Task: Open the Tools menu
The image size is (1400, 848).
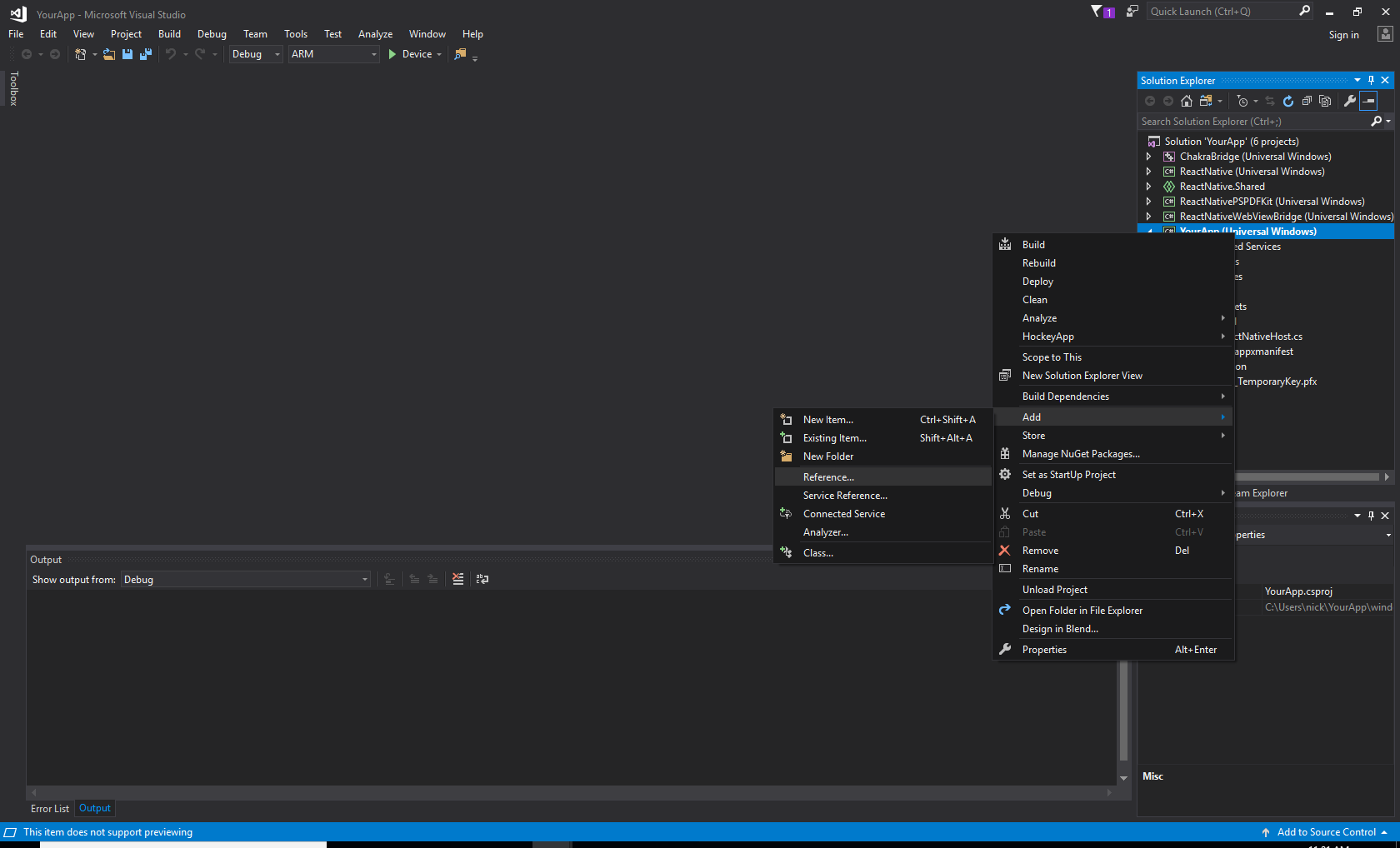Action: 296,34
